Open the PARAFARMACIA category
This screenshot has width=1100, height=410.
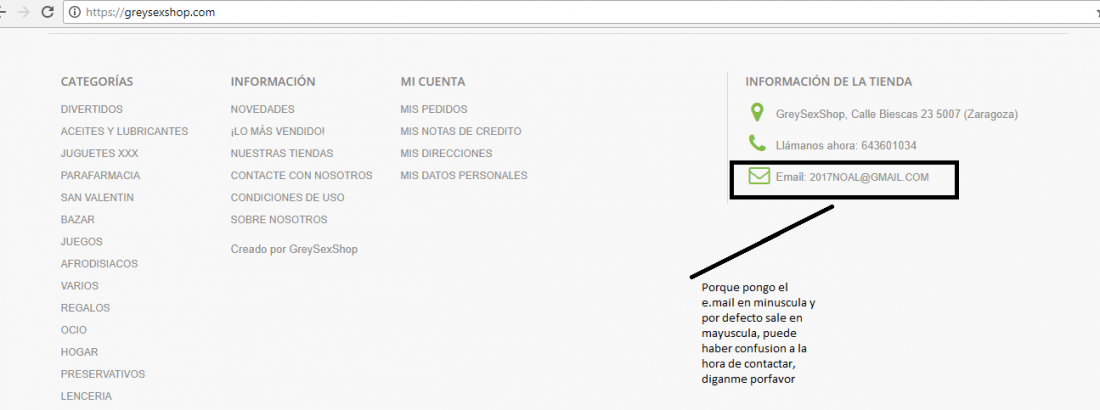pos(100,176)
